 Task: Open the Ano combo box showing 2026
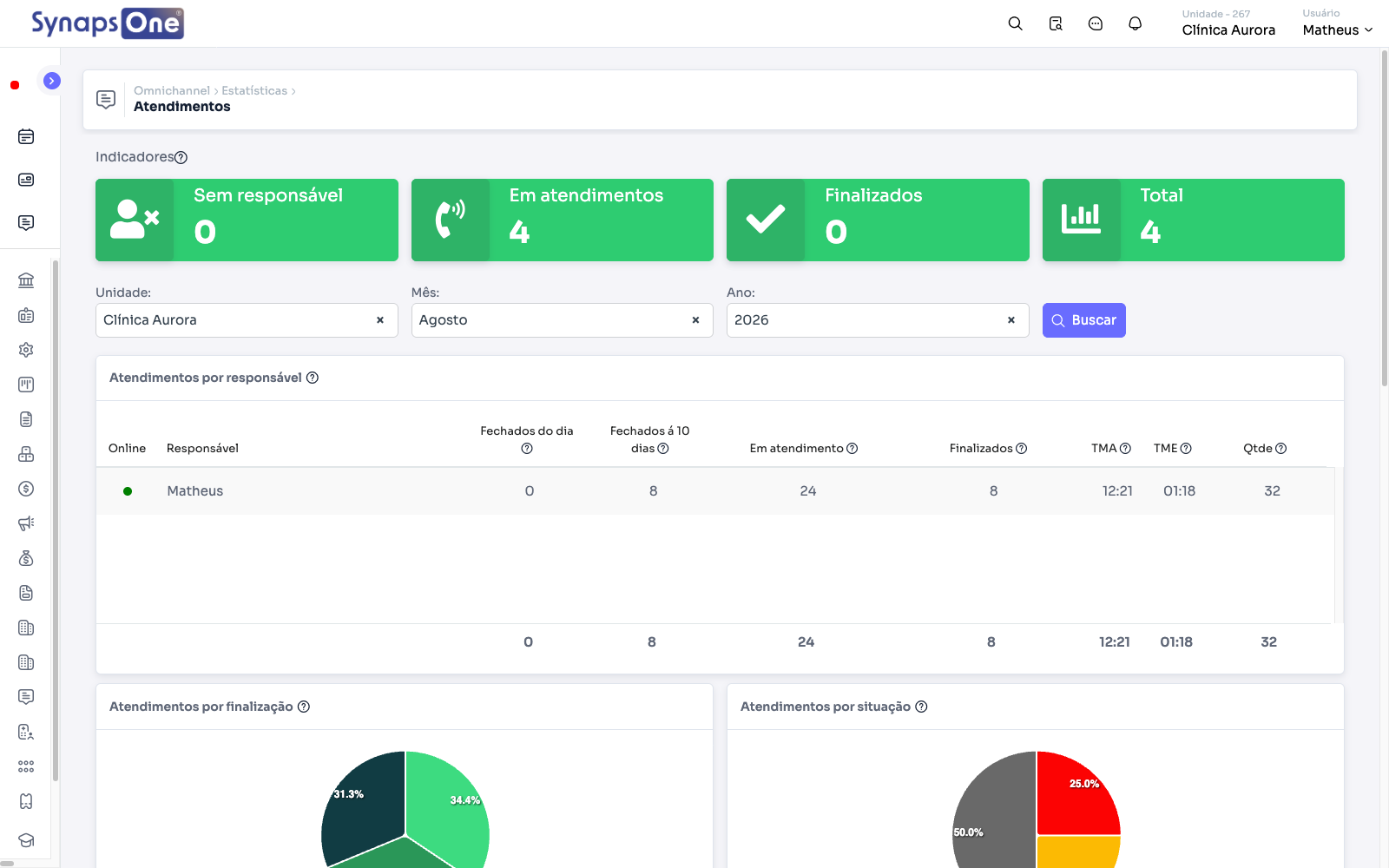[x=878, y=320]
